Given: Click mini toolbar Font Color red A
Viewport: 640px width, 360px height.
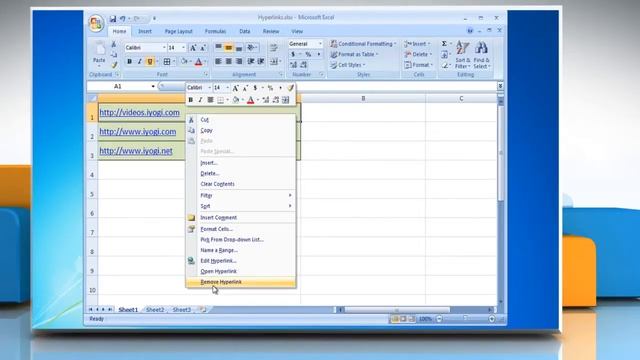Looking at the screenshot, I should [x=251, y=100].
